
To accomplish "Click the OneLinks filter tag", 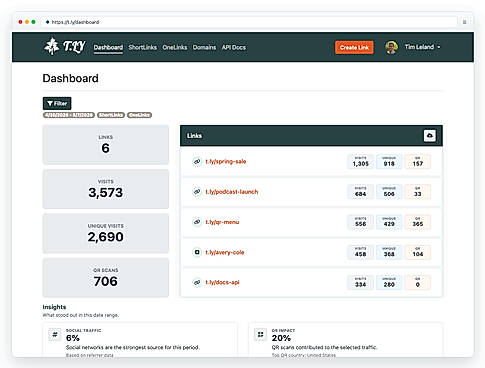I will 139,115.
